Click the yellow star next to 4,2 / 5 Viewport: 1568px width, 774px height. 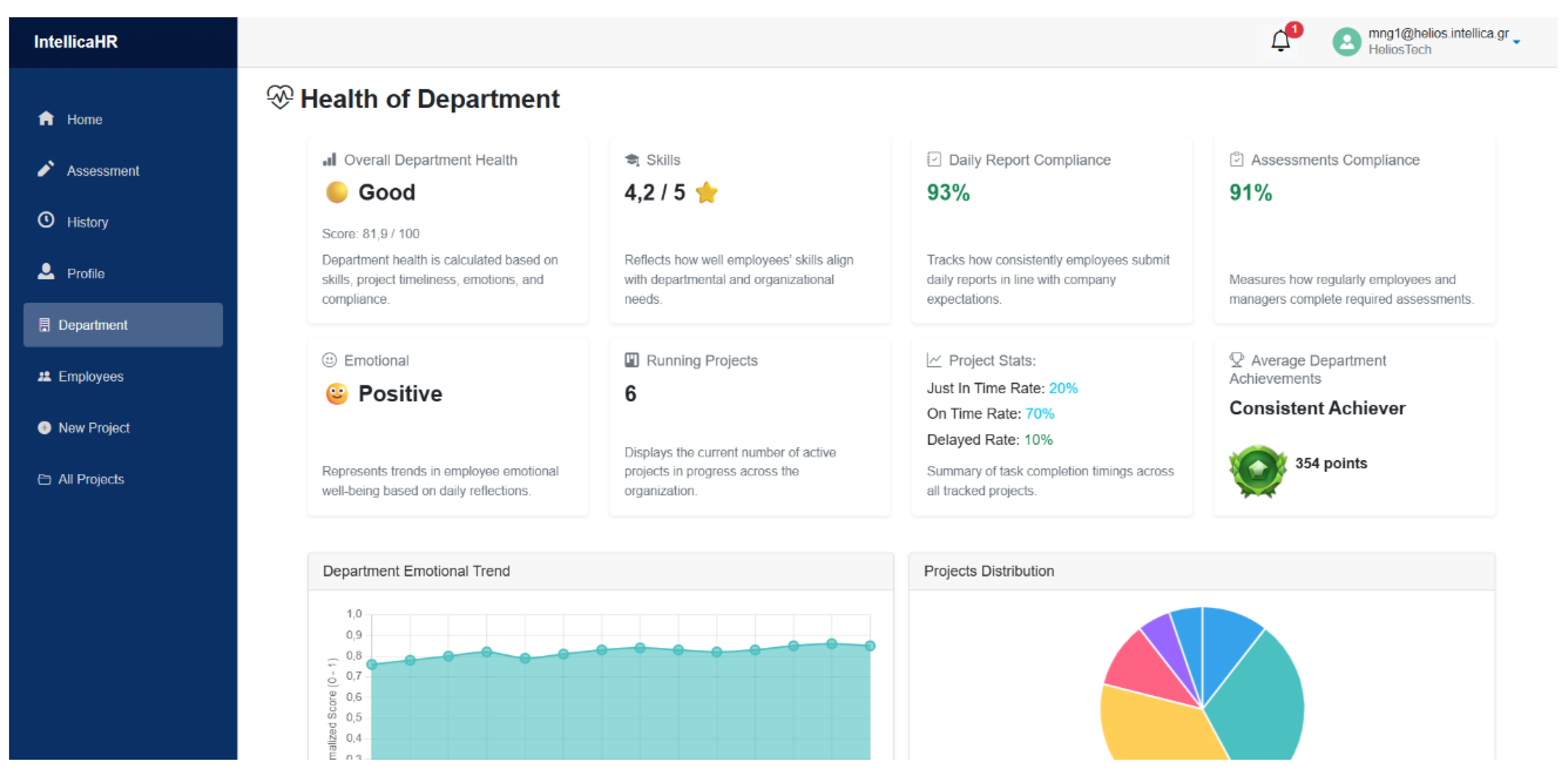coord(707,192)
